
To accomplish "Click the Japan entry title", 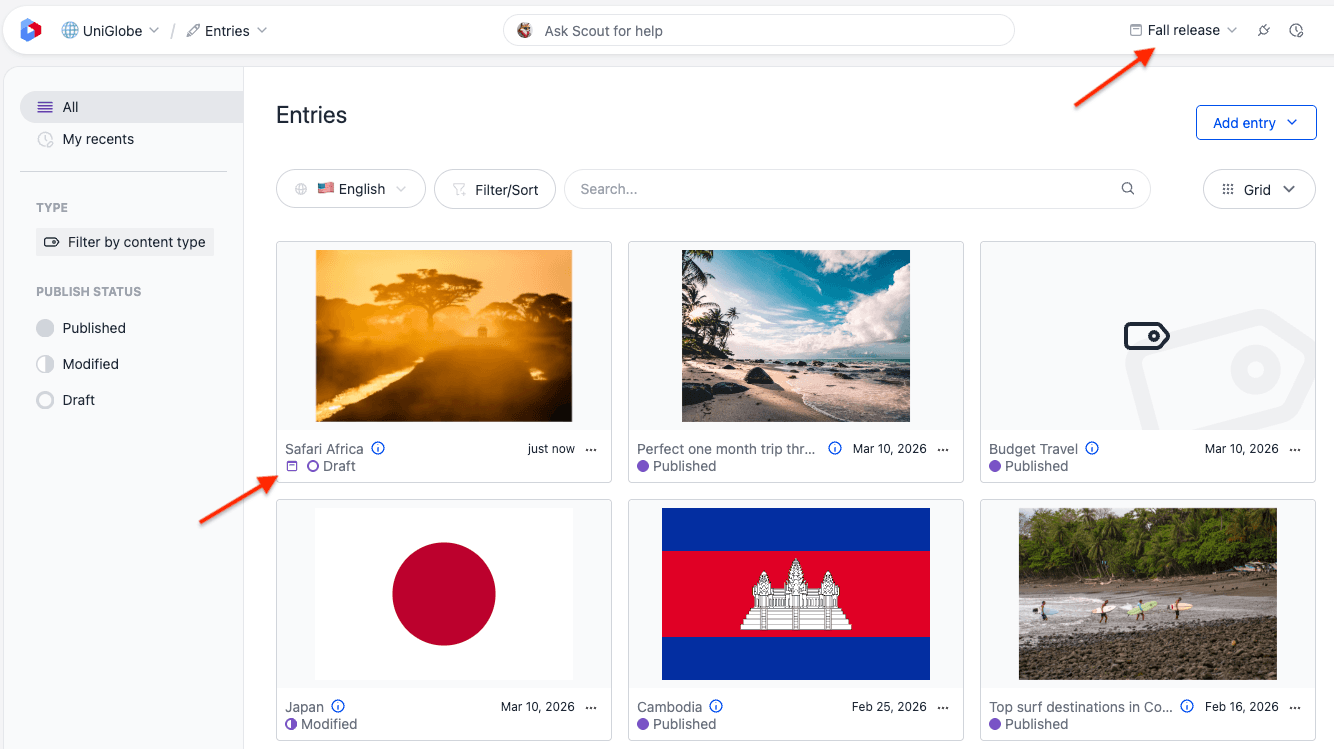I will [304, 707].
